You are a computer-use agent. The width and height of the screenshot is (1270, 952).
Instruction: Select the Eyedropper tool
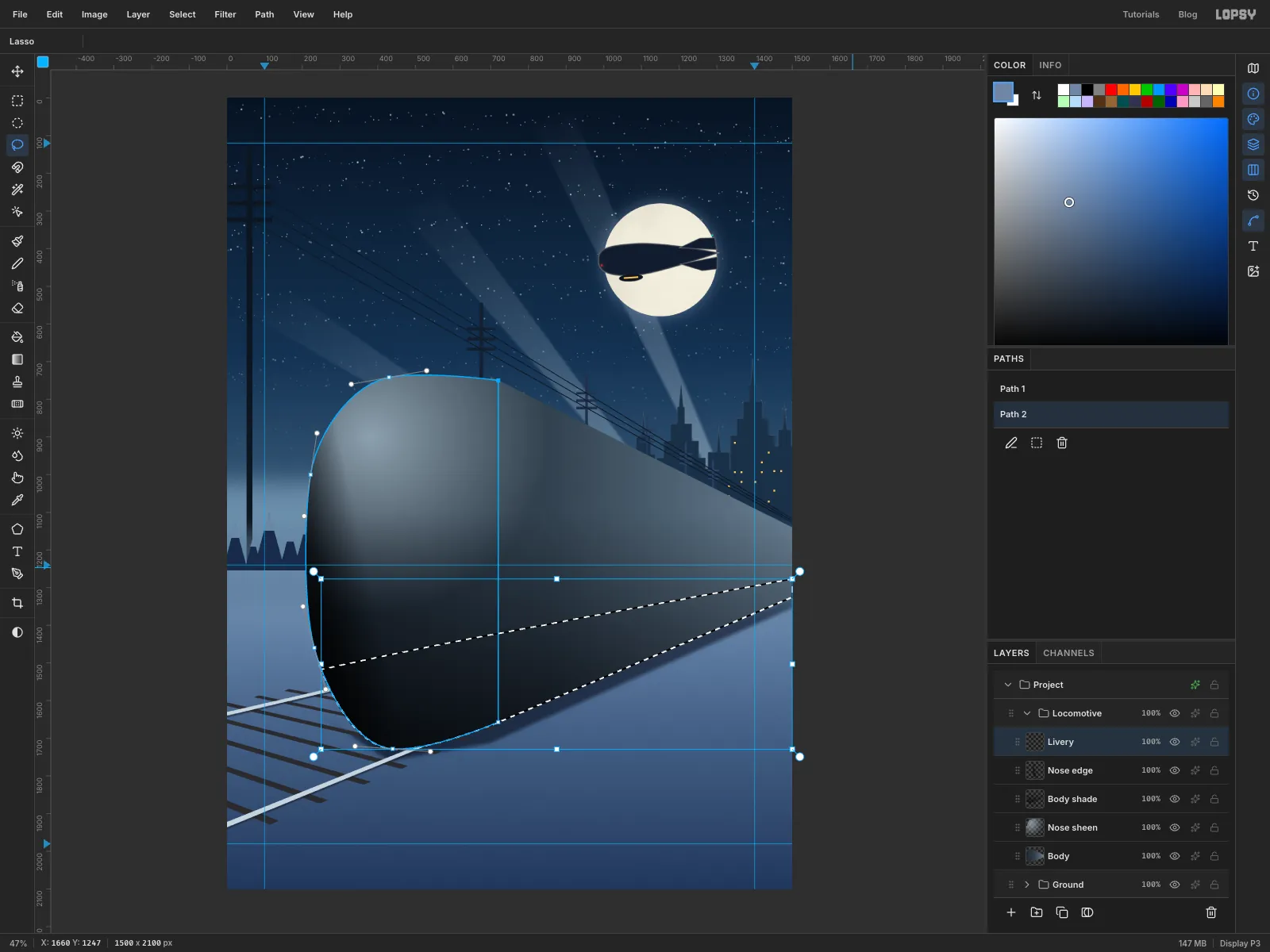pos(17,500)
